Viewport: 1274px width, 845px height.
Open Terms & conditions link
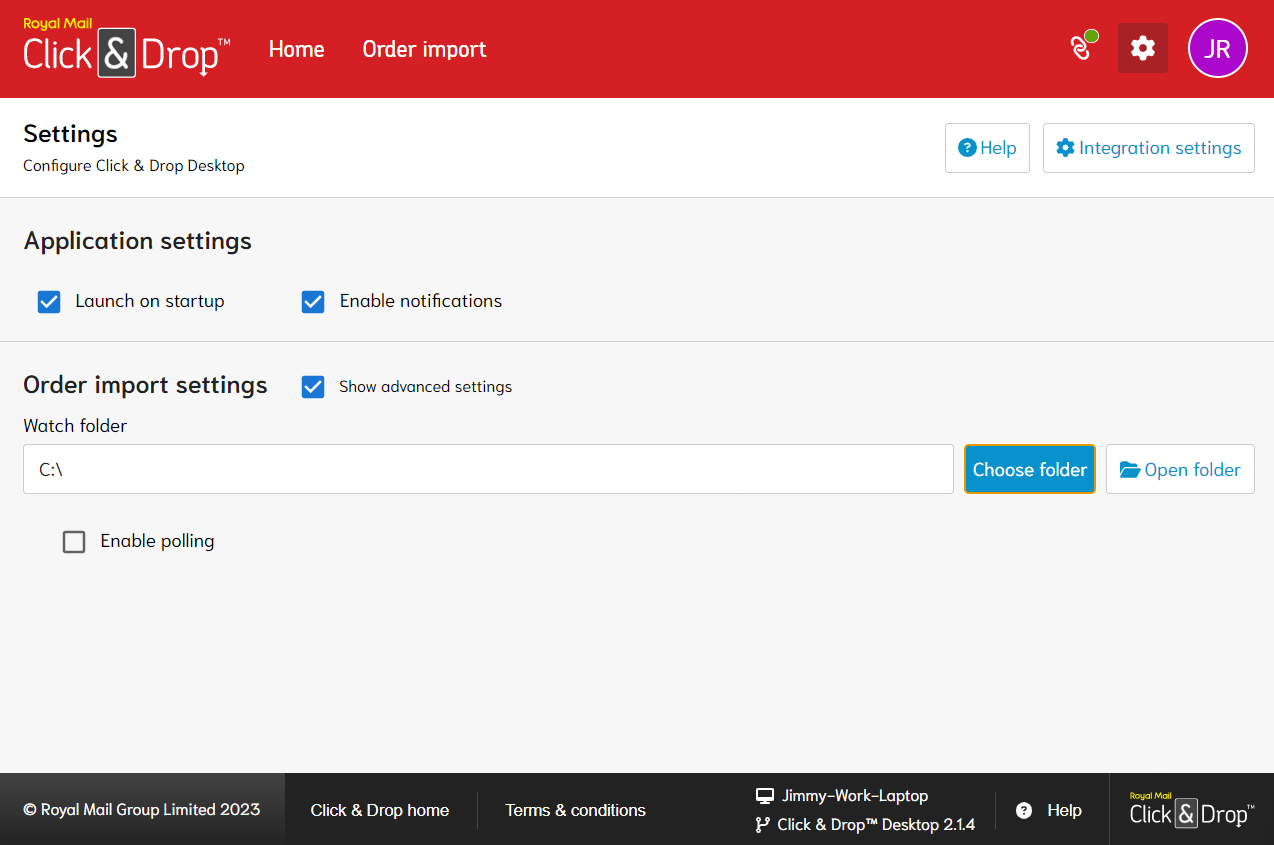tap(575, 810)
